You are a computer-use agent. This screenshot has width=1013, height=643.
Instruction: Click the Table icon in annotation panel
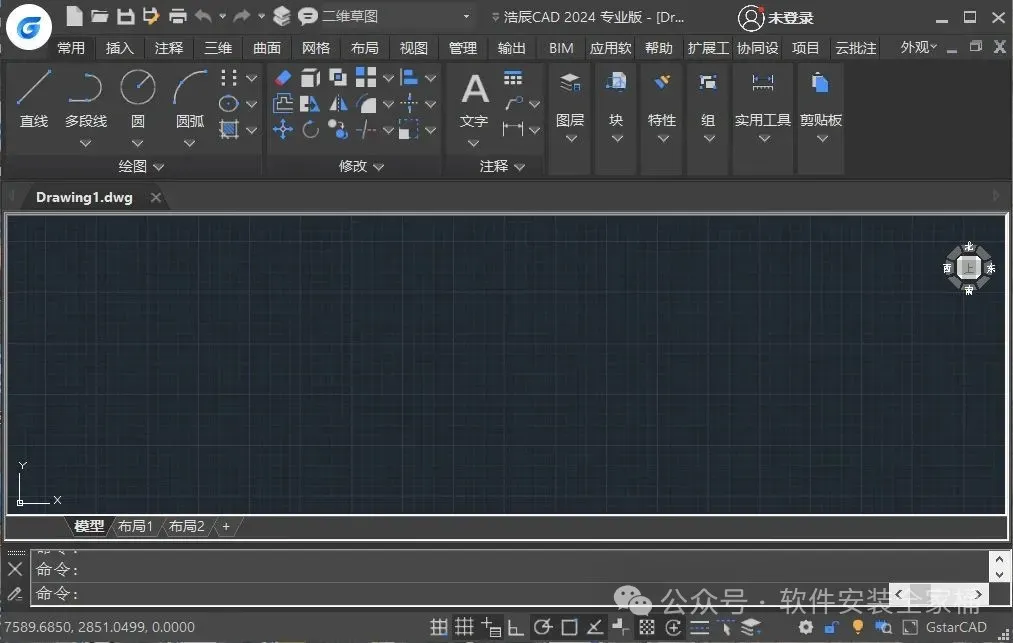pos(513,79)
